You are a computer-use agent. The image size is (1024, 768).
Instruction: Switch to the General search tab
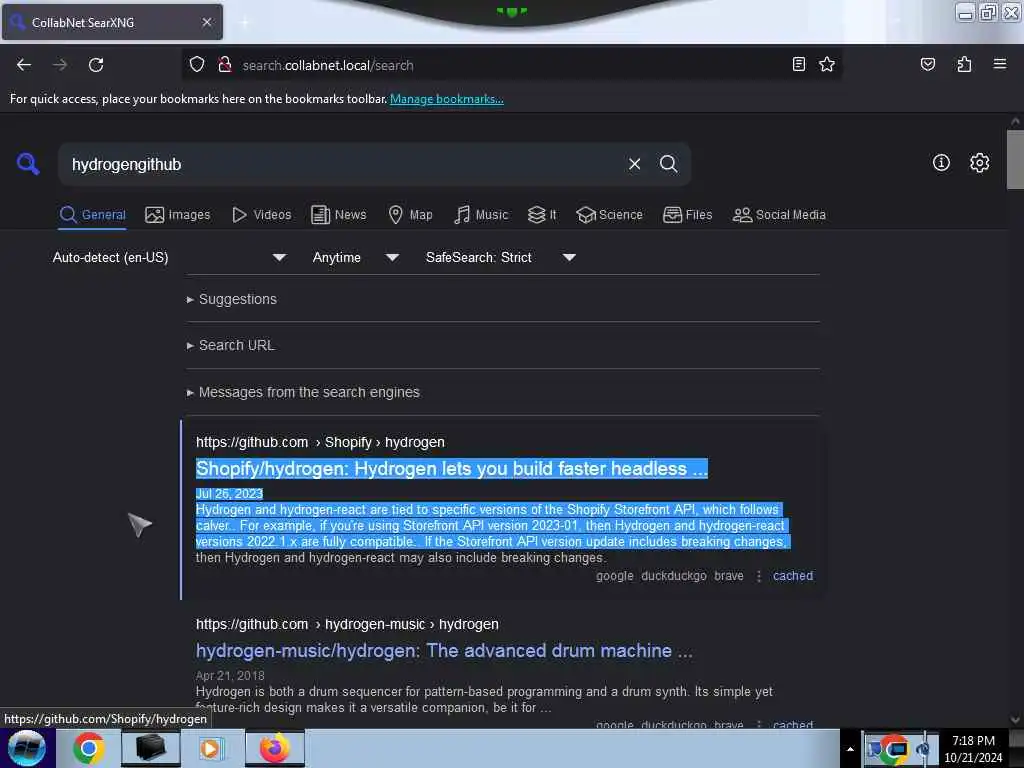coord(93,215)
